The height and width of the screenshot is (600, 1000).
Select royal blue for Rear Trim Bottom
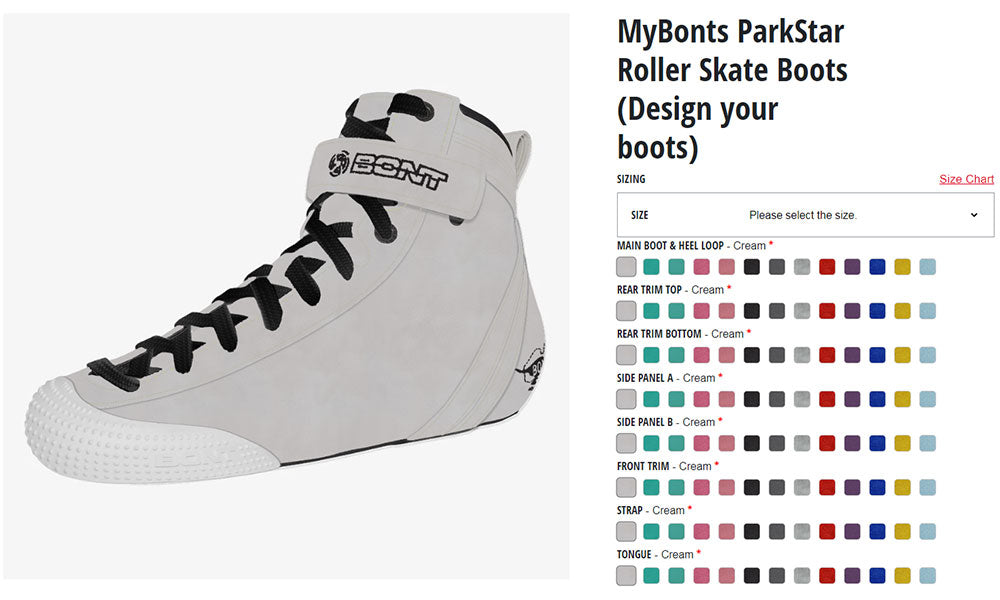pos(877,355)
